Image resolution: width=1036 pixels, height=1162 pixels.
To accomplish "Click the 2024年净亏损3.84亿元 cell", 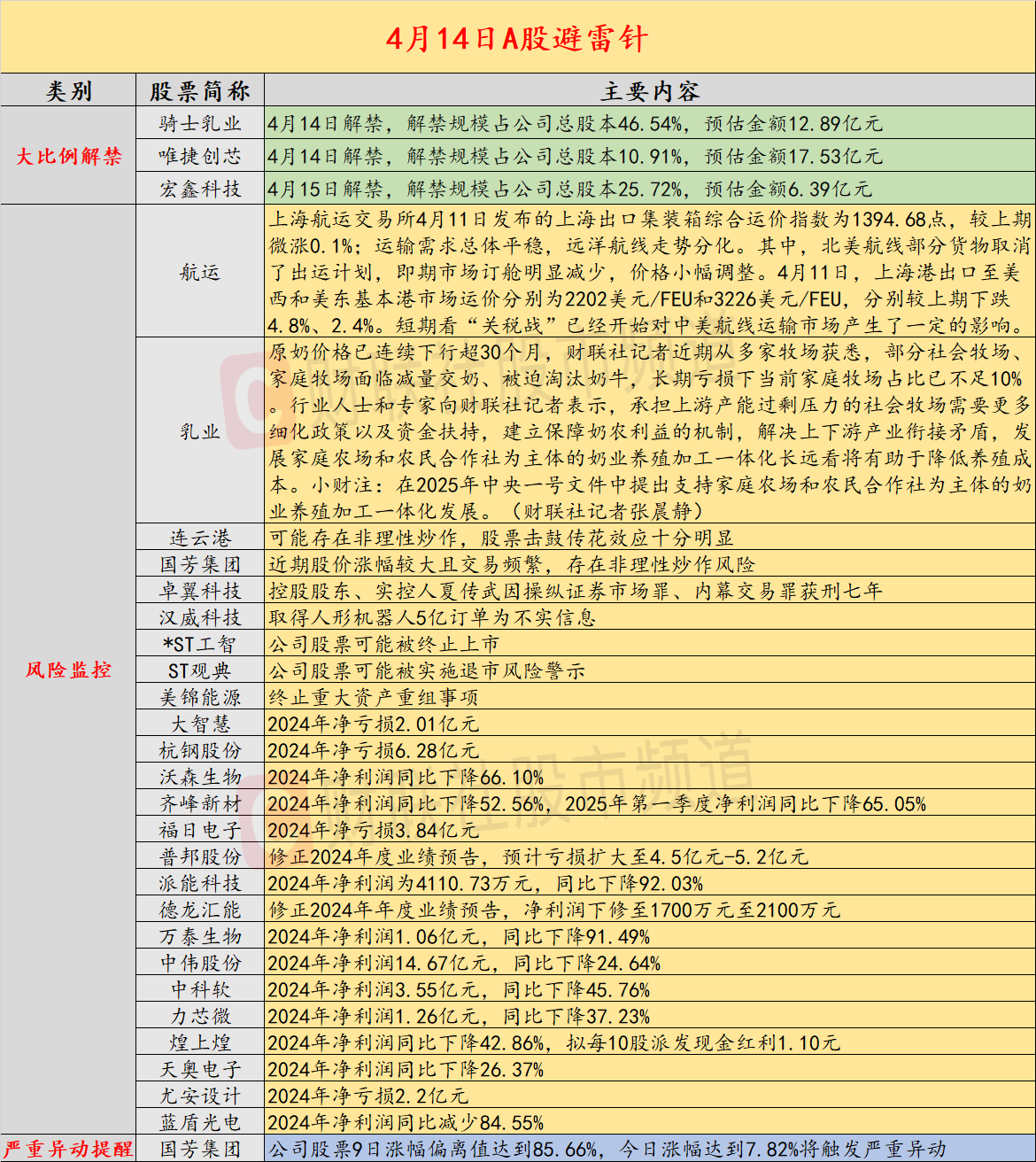I will pyautogui.click(x=650, y=830).
